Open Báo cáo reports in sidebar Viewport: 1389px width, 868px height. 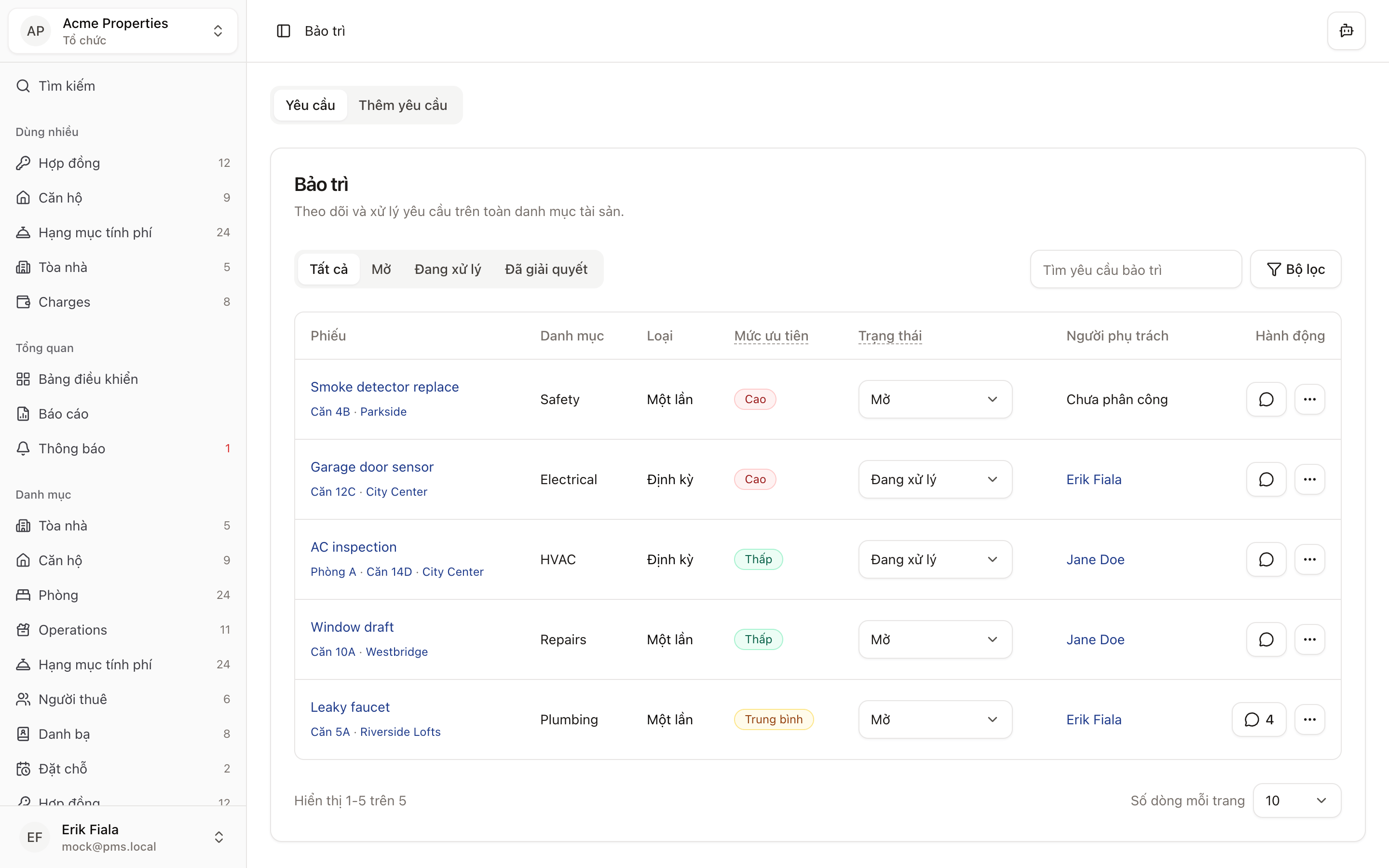[63, 414]
